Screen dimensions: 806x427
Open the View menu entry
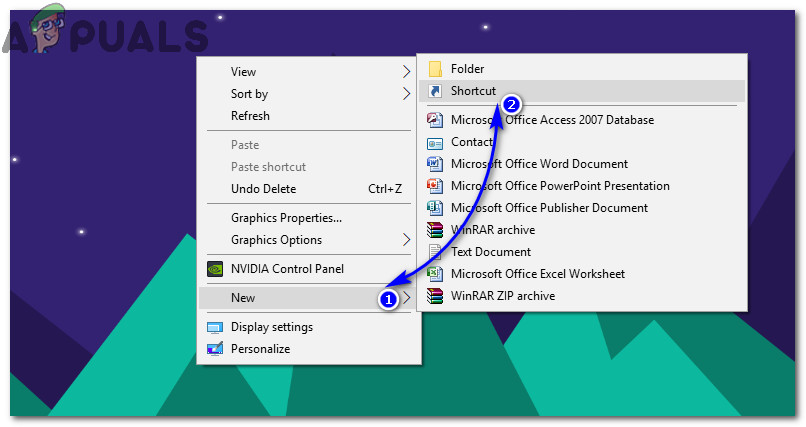tap(309, 72)
